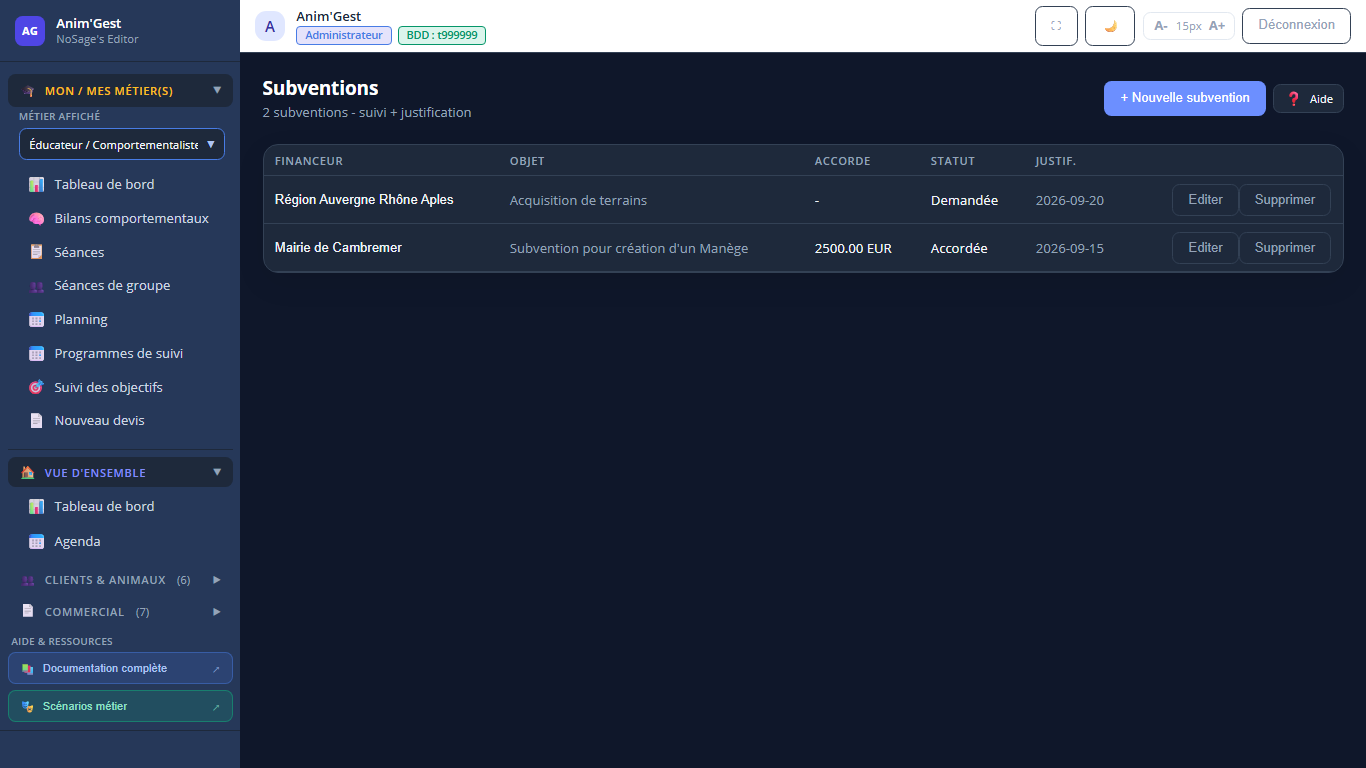Increase font size with A+ button
Viewport: 1366px width, 768px height.
point(1217,26)
